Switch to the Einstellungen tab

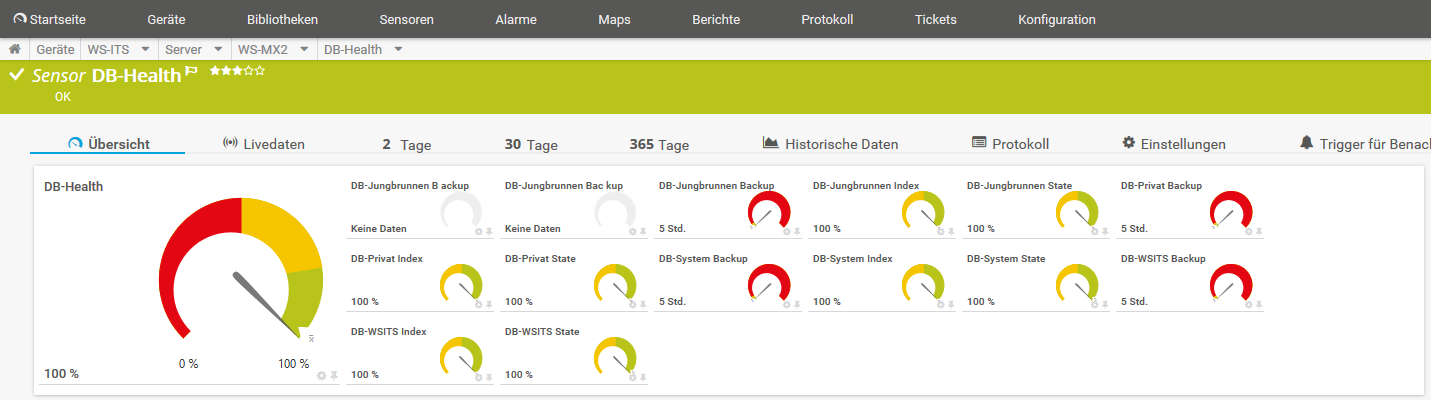coord(1174,144)
